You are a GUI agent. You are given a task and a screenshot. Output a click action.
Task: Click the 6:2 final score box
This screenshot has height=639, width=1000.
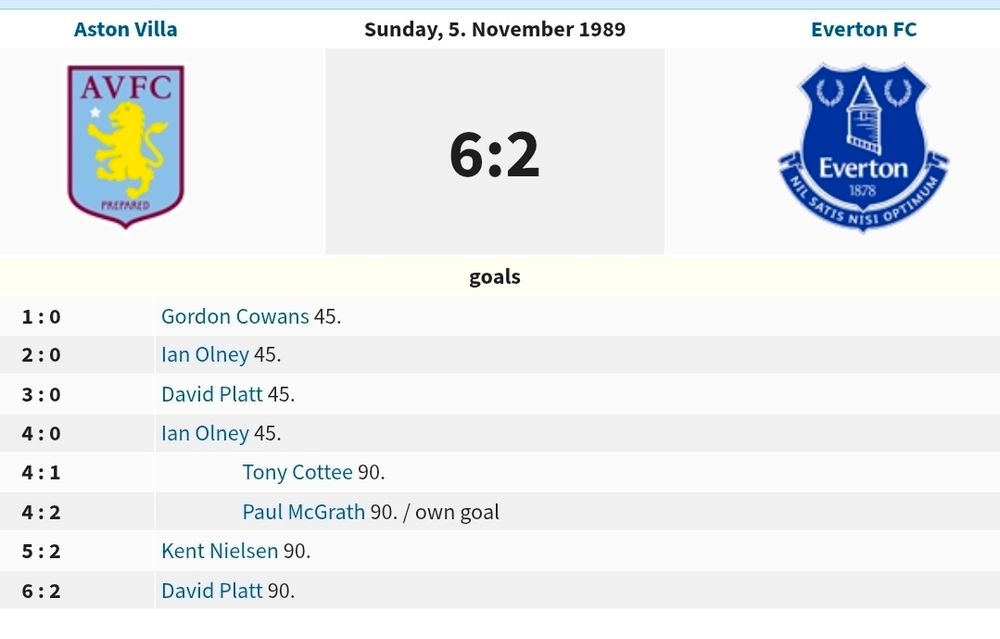tap(495, 152)
